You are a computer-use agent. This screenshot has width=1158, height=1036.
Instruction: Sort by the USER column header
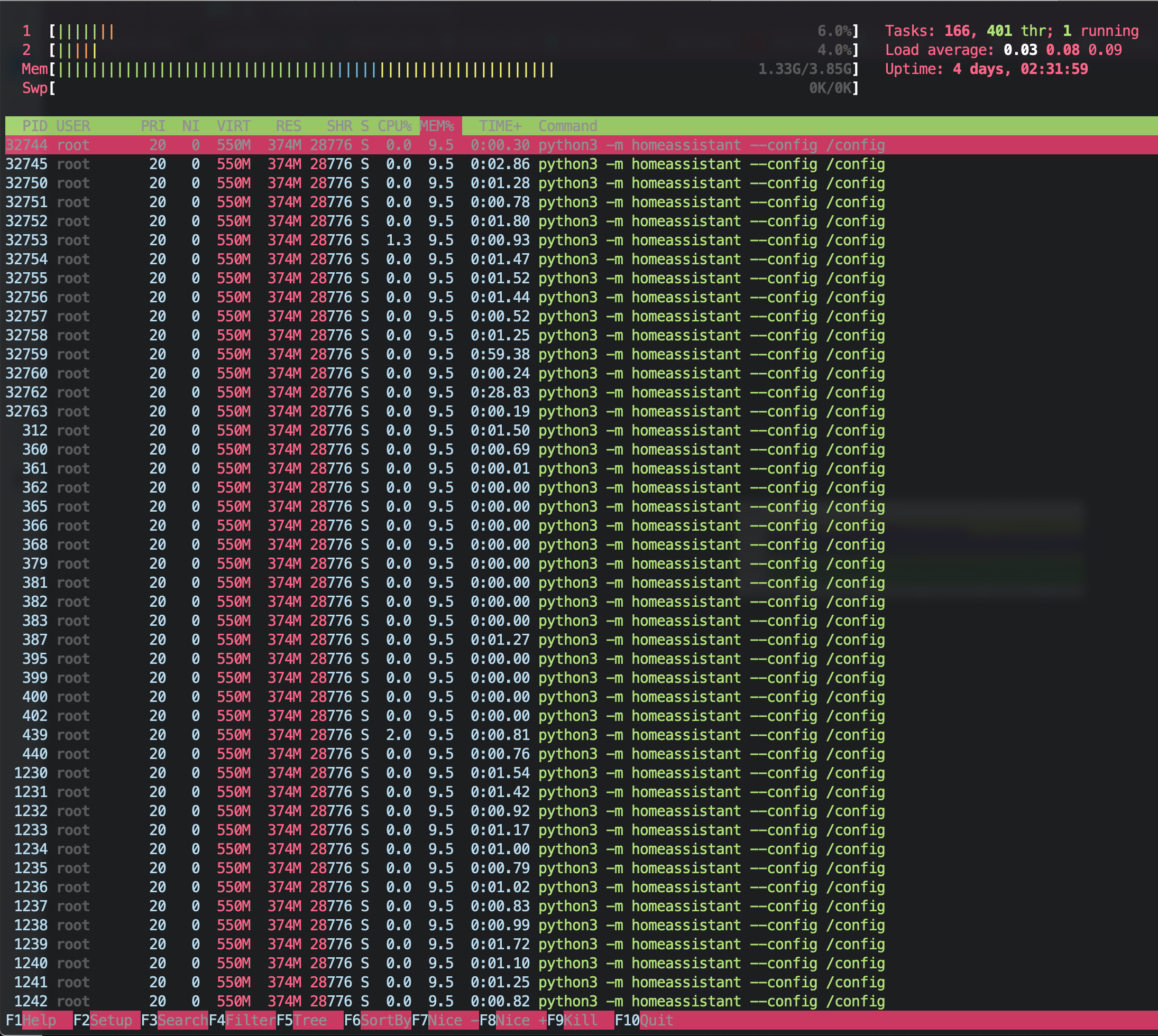tap(73, 126)
